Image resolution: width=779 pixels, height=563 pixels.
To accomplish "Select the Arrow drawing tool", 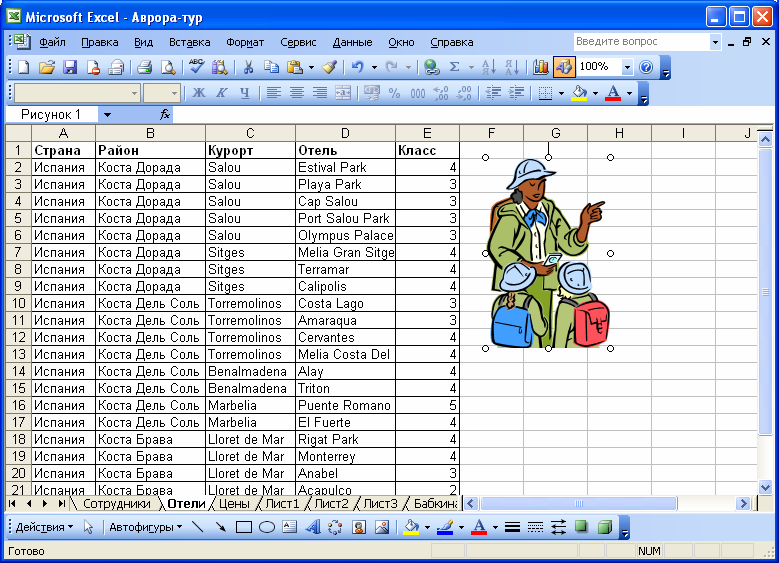I will 221,527.
